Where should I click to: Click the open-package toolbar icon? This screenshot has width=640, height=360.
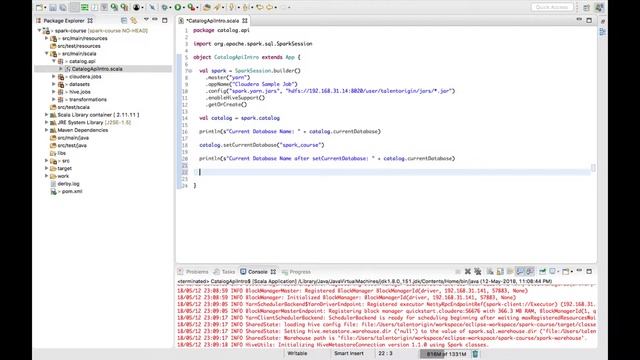pos(207,7)
